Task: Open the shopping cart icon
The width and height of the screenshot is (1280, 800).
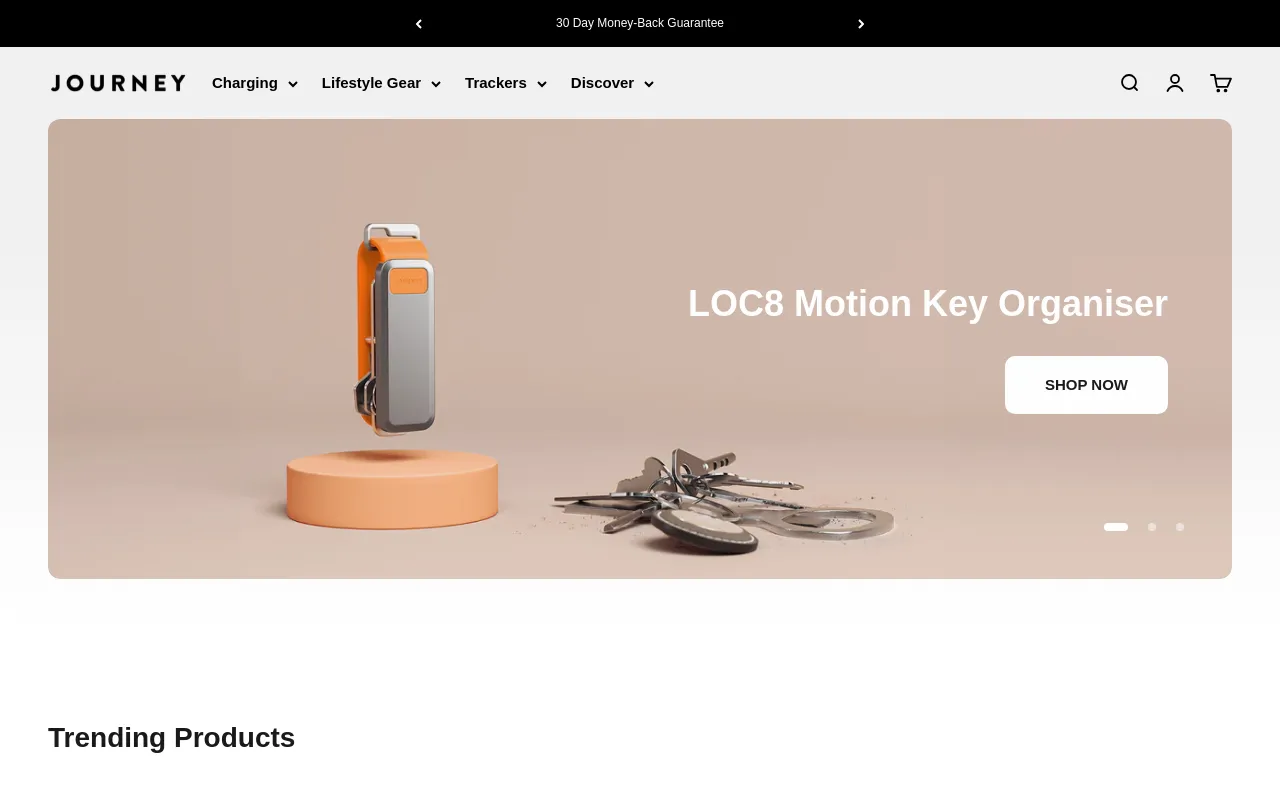Action: pyautogui.click(x=1221, y=83)
